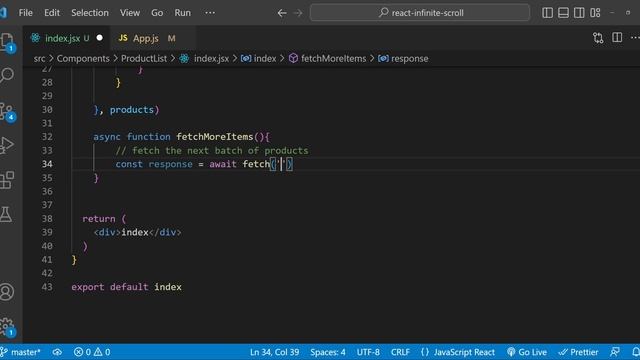Viewport: 640px width, 360px height.
Task: Open the Run menu
Action: pos(182,13)
